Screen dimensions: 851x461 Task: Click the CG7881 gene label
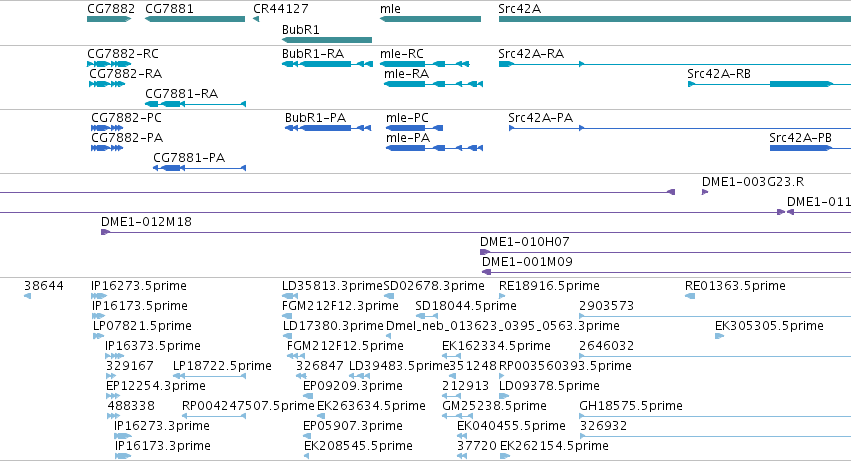[x=169, y=9]
